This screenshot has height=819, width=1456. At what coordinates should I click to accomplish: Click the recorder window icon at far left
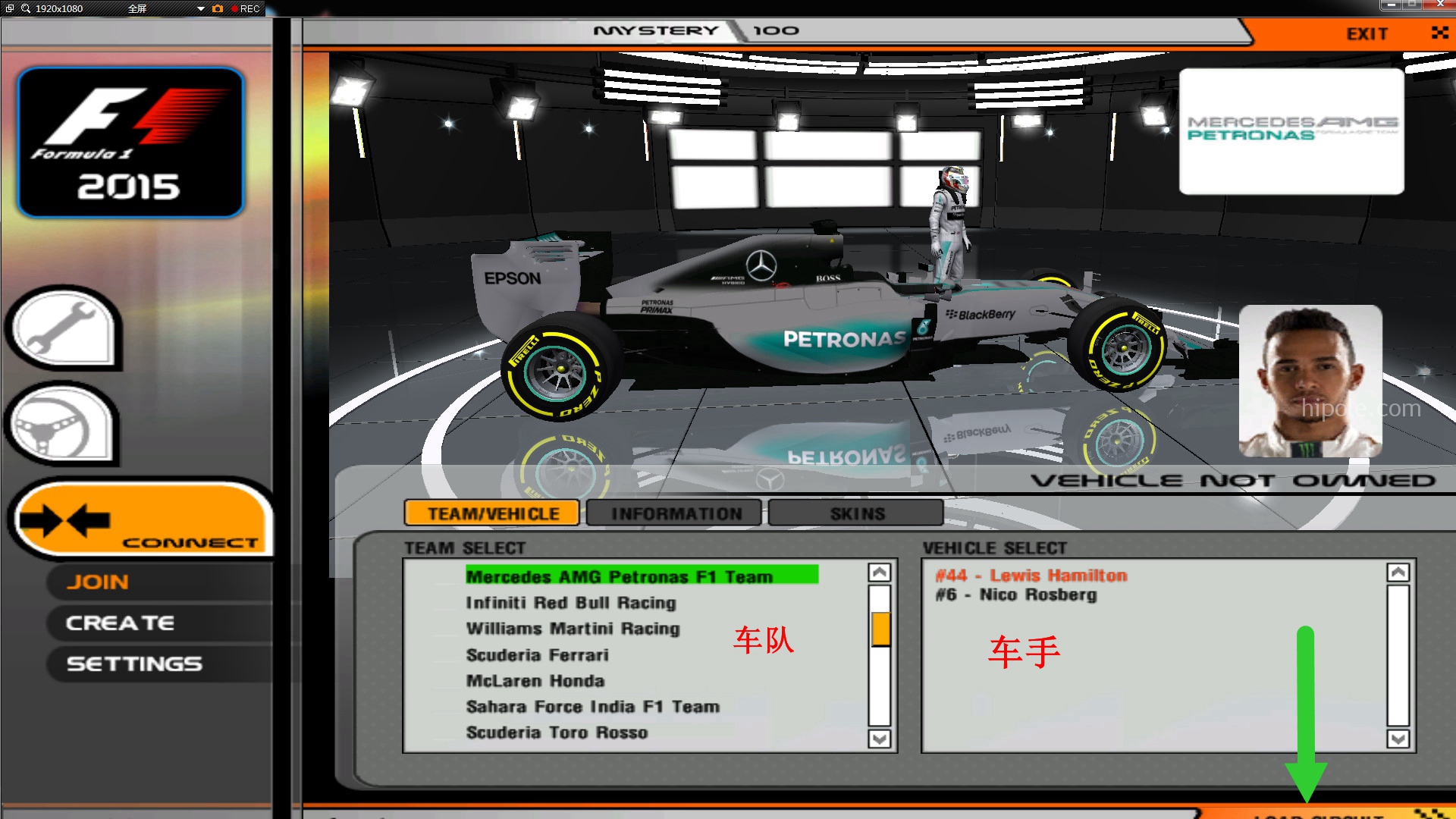pos(10,8)
